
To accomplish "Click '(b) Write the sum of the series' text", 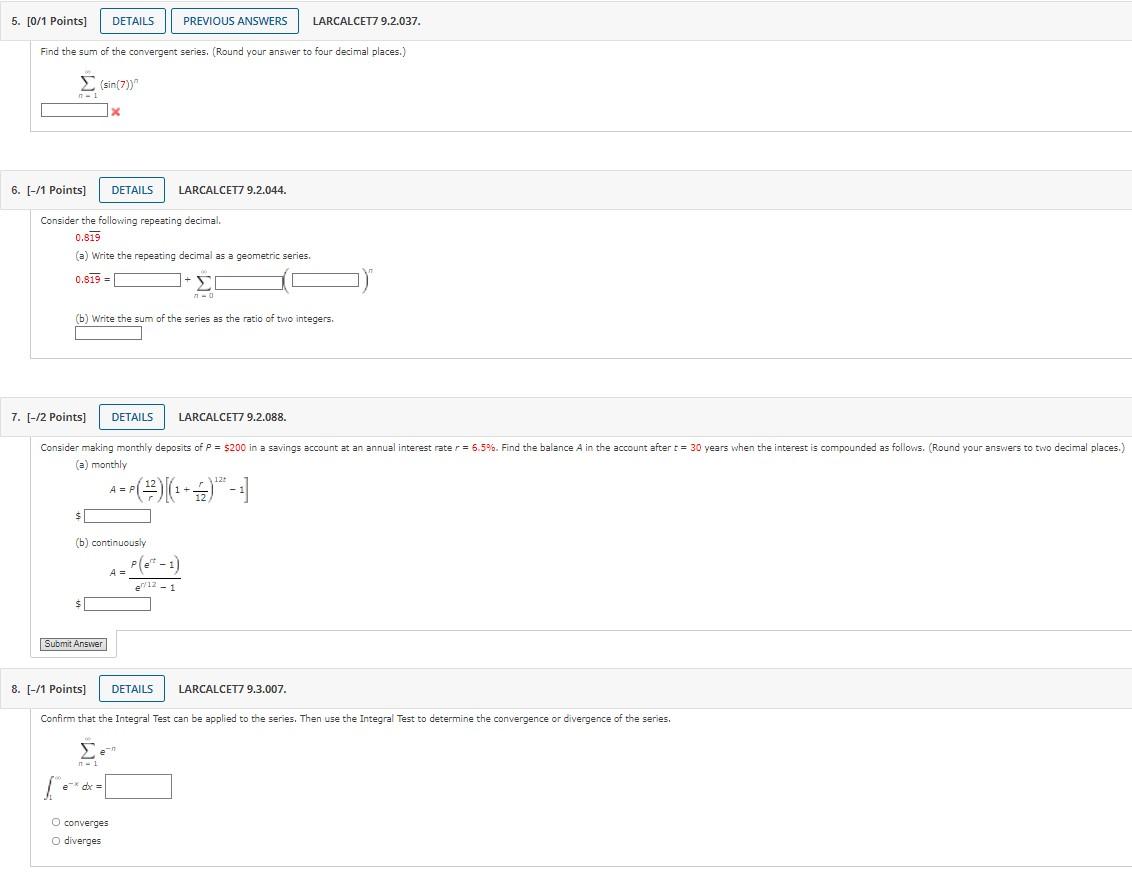I will coord(204,318).
